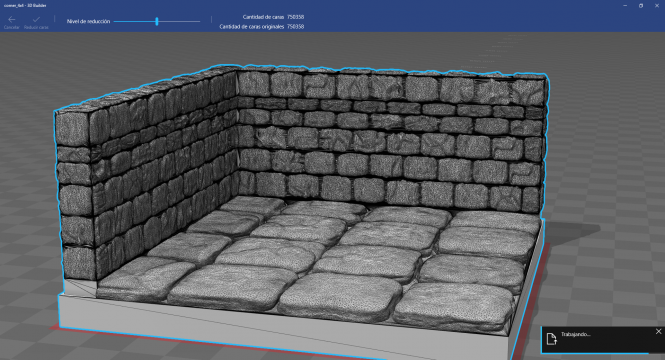The image size is (665, 360).
Task: Click the unfilled right end of the reduction slider
Action: 179,21
